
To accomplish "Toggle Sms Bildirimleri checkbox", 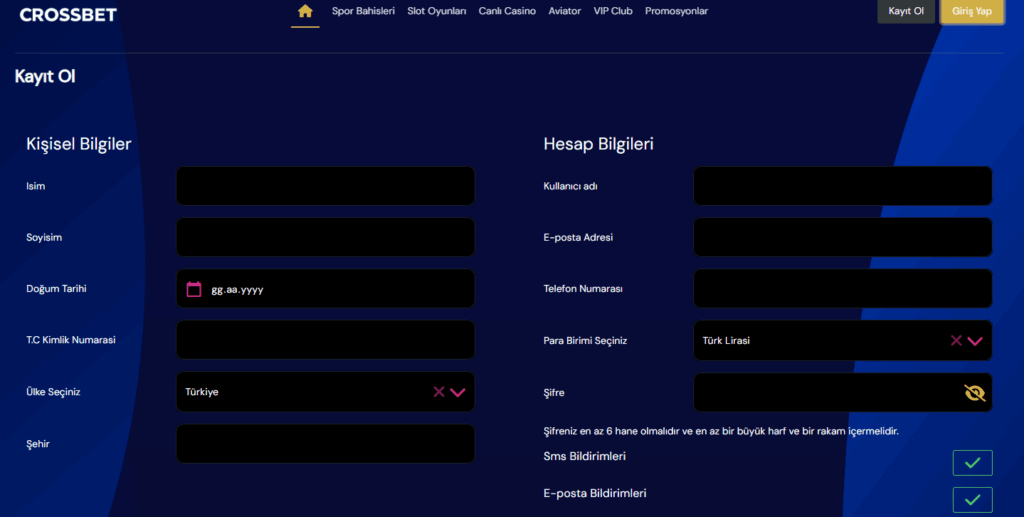I will 972,463.
